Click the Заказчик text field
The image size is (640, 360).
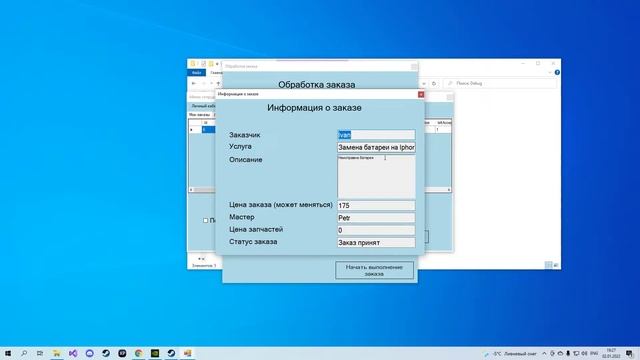[376, 135]
